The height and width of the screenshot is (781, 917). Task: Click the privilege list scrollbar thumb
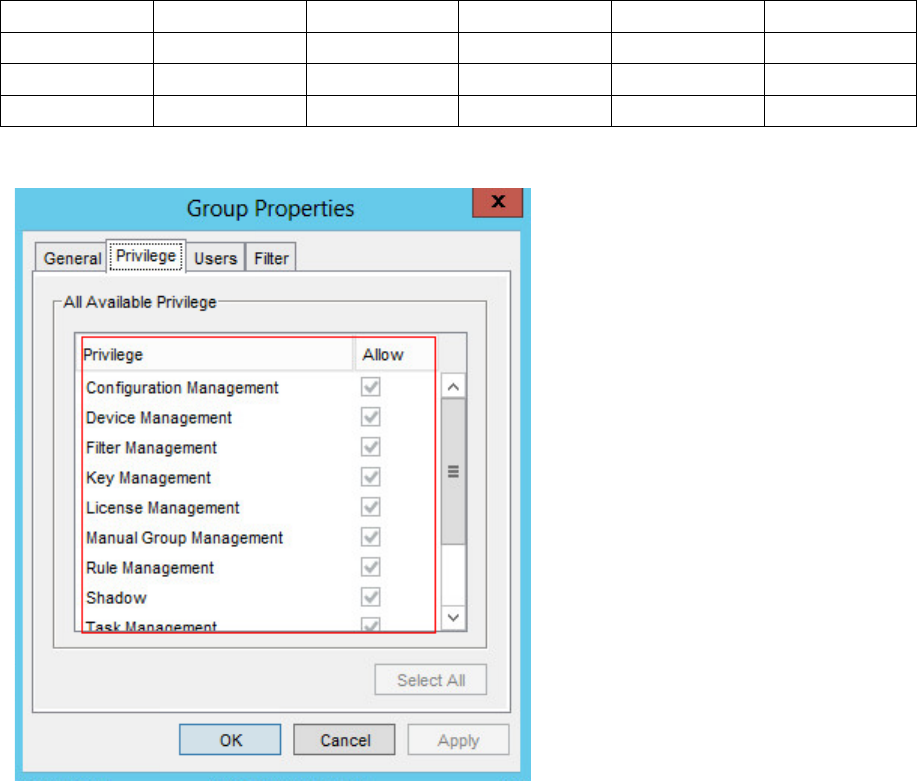pyautogui.click(x=453, y=472)
